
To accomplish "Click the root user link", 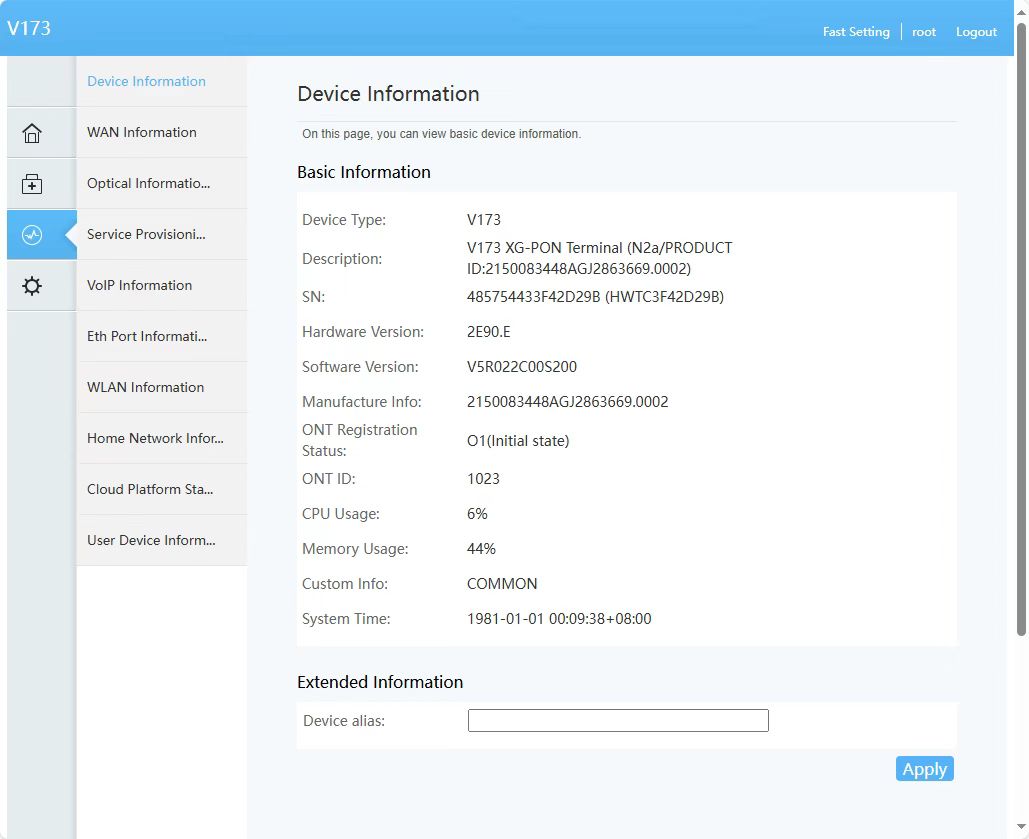I will (x=924, y=32).
